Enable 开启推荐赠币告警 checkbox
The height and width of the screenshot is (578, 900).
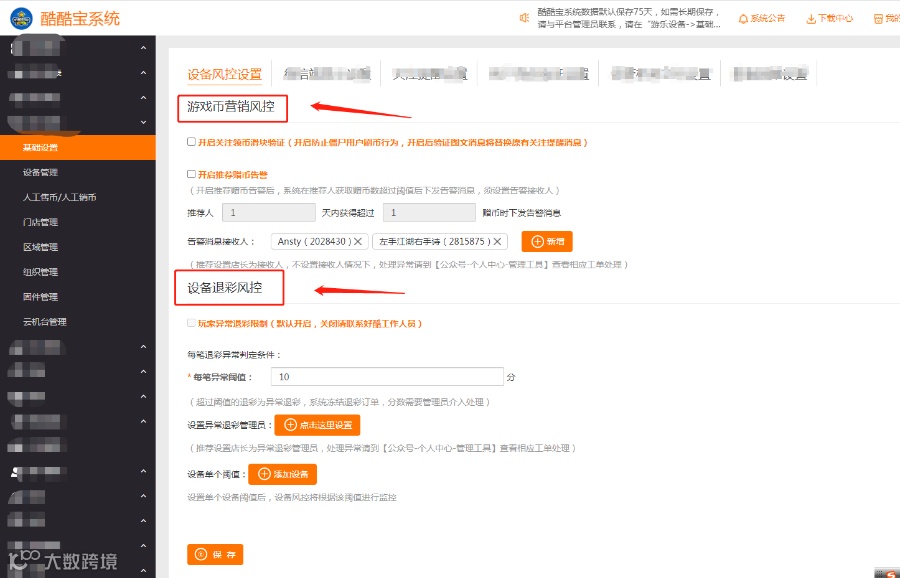[x=191, y=174]
